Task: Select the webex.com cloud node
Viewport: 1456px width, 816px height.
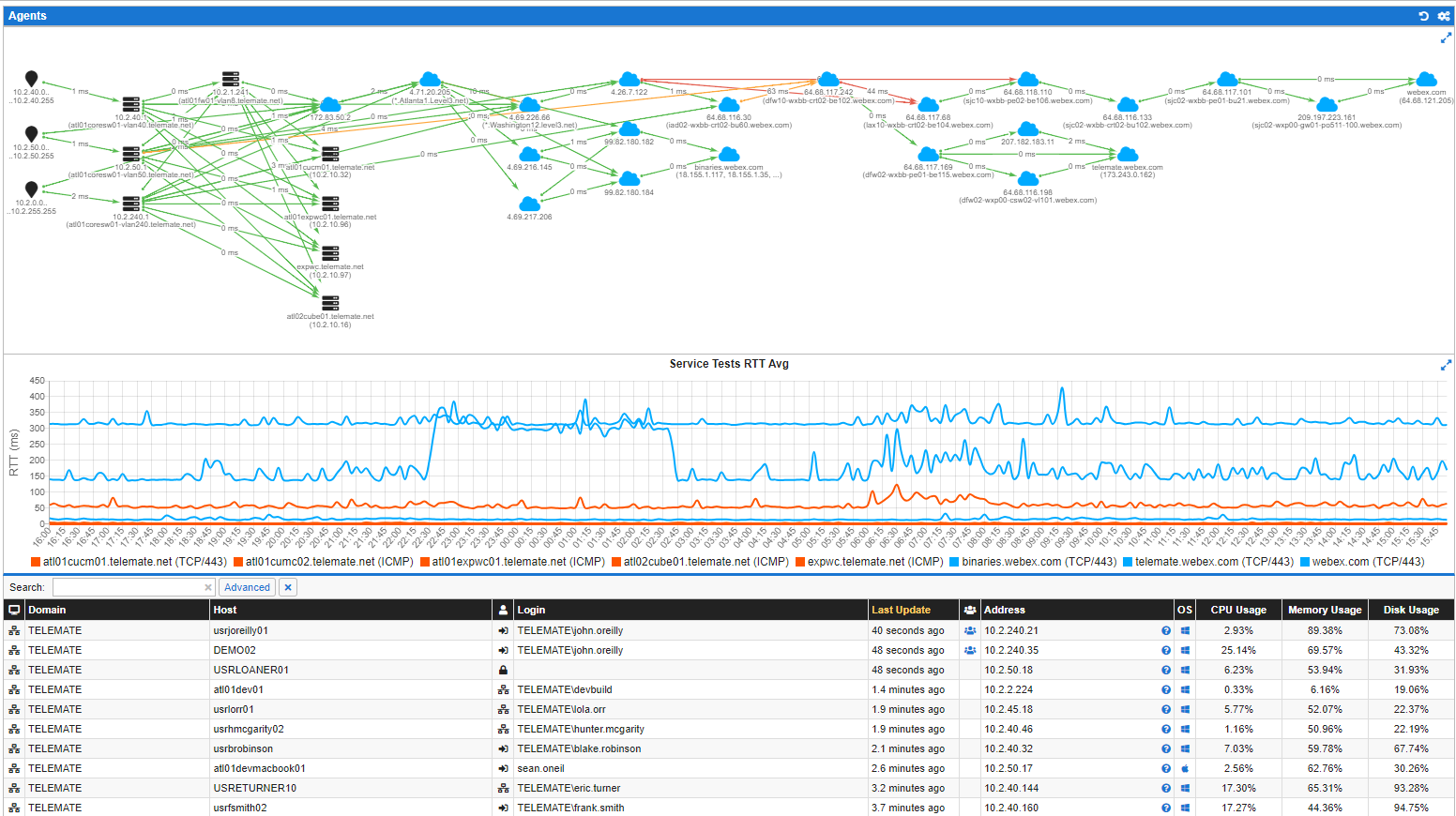Action: pyautogui.click(x=1426, y=79)
